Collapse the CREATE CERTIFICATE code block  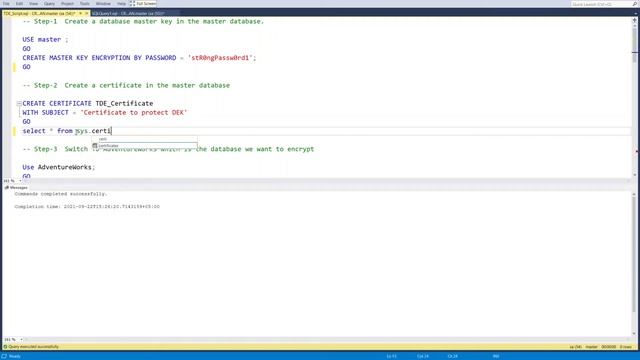tap(19, 104)
